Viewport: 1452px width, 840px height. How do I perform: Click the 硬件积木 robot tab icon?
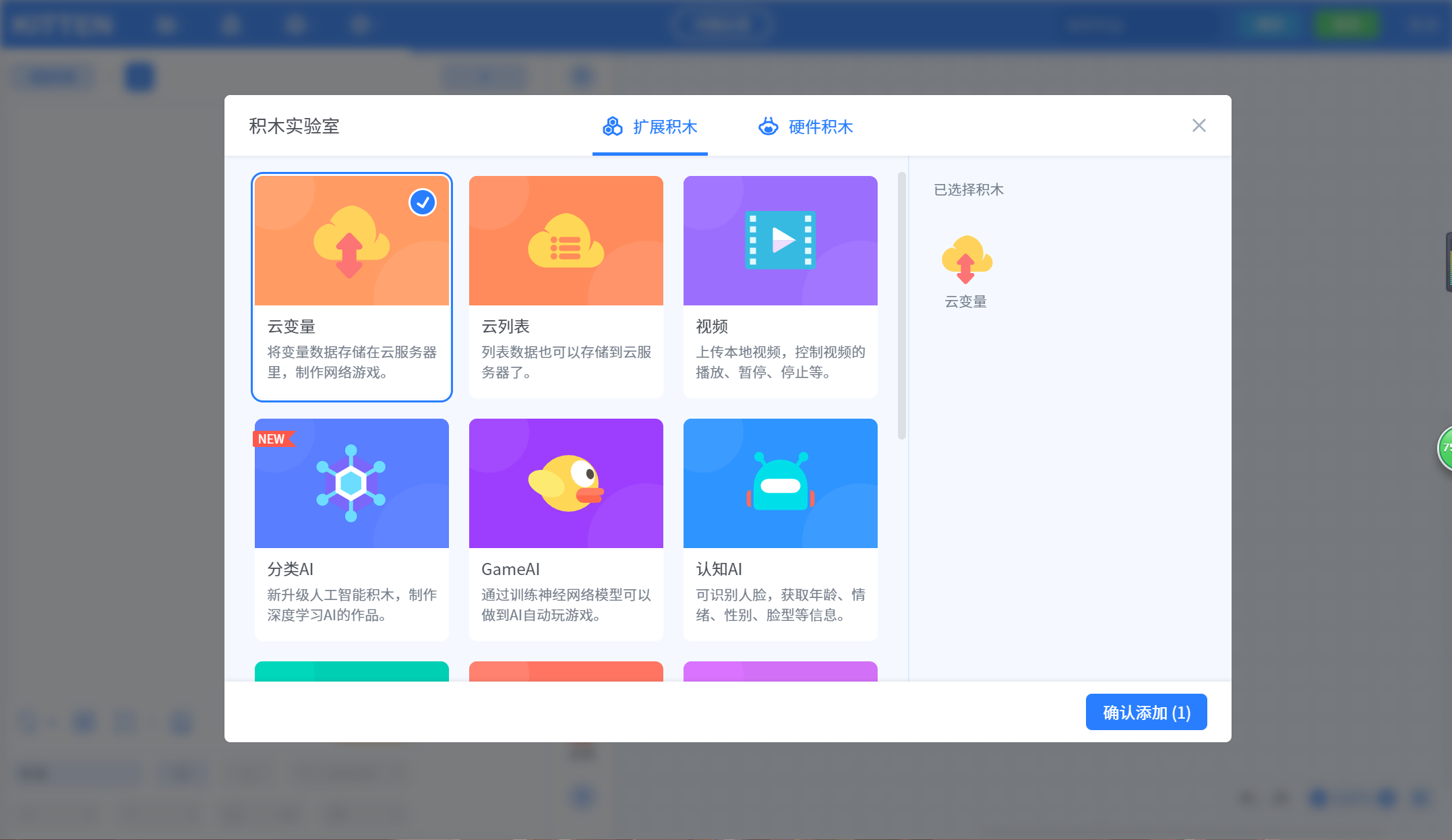coord(768,126)
